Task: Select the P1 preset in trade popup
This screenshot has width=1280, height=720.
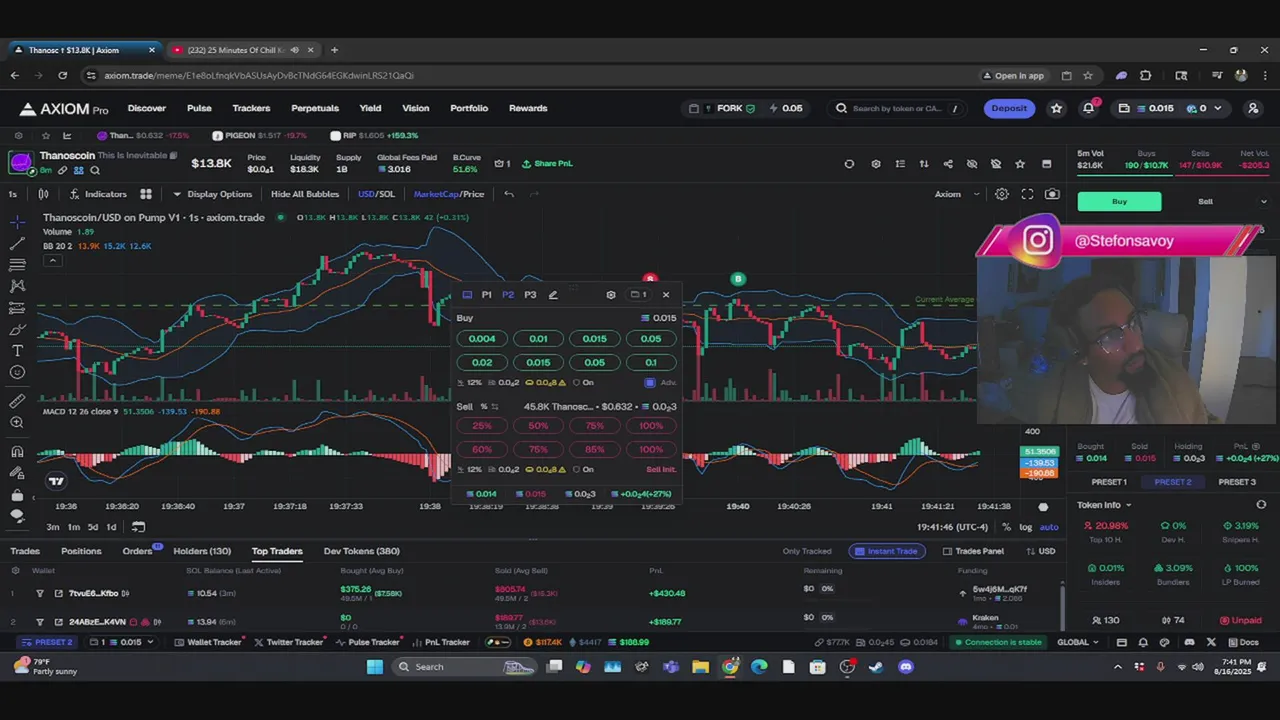Action: point(486,295)
